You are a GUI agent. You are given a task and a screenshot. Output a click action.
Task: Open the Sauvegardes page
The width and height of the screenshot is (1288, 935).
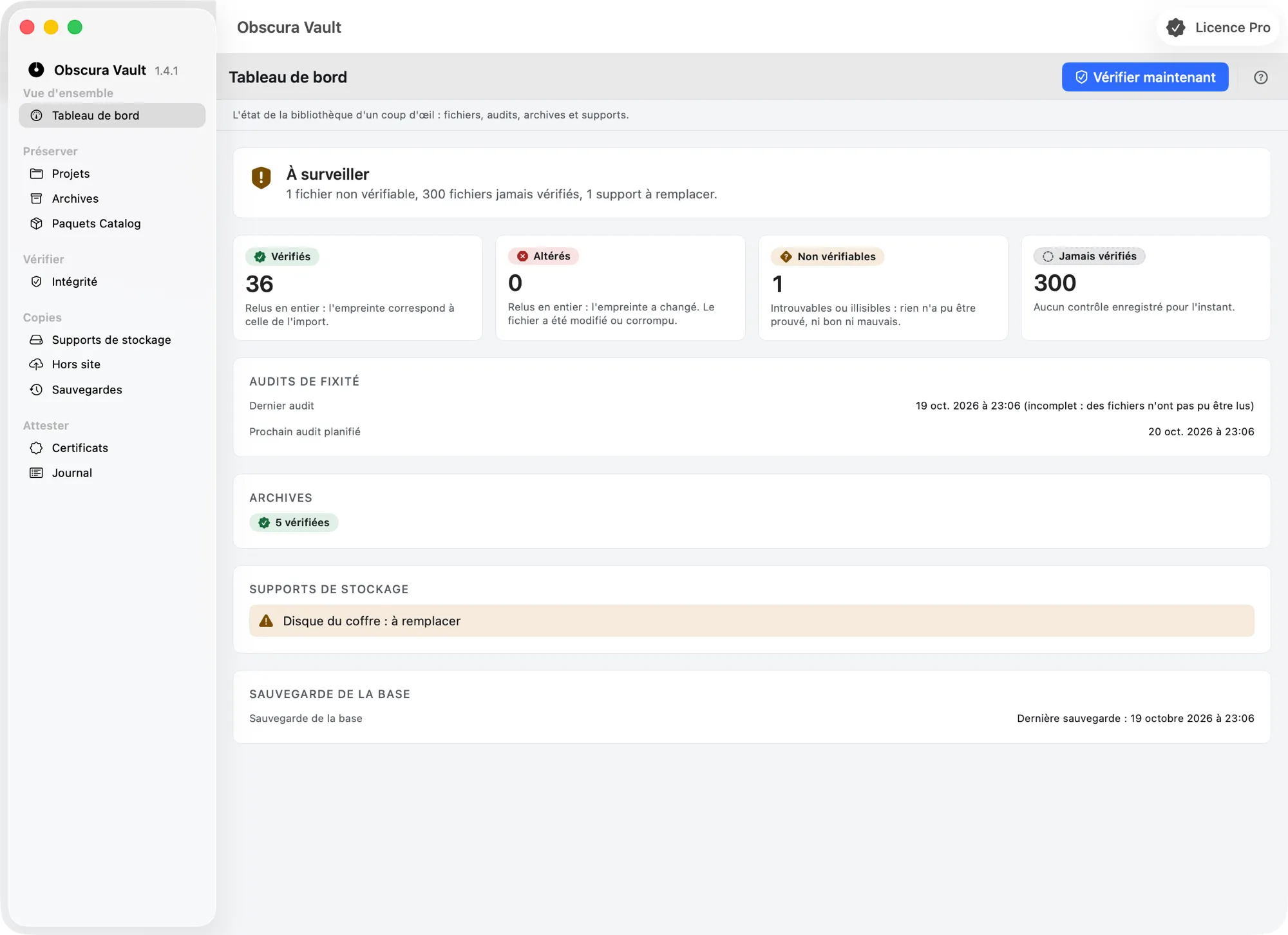click(112, 390)
